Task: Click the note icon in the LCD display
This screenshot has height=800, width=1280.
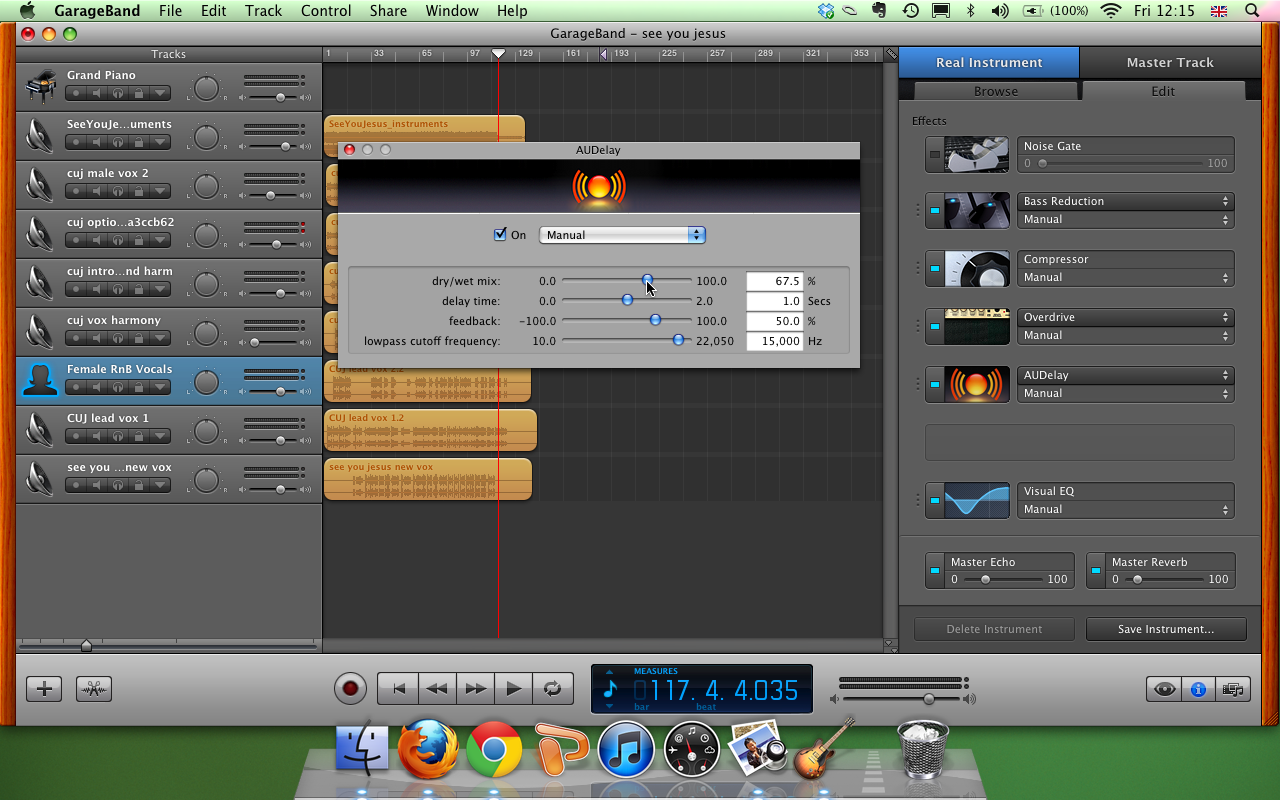Action: click(611, 689)
